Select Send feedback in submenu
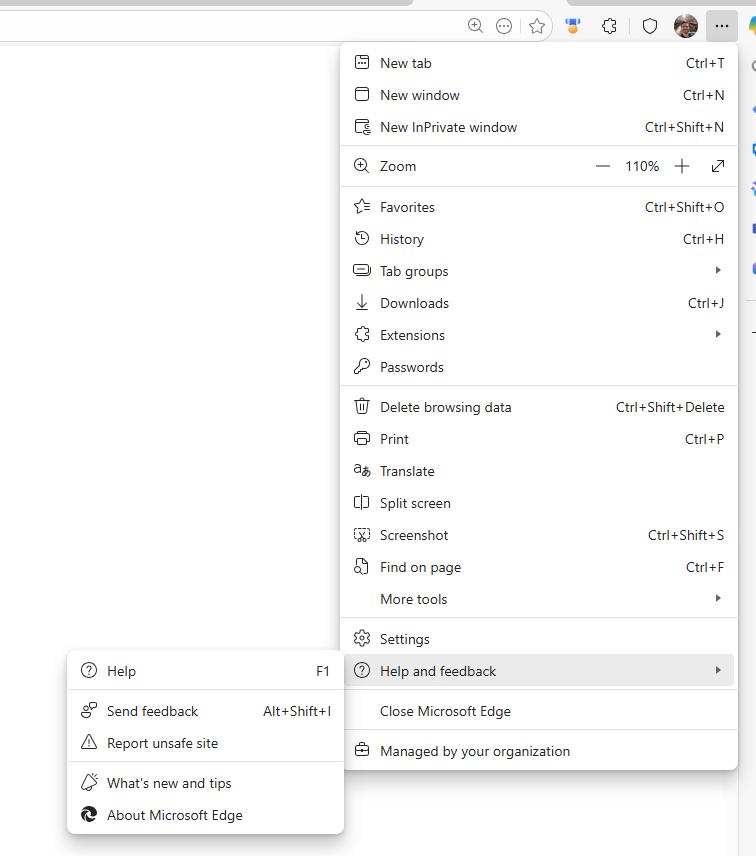Screen dimensions: 756x856 (x=205, y=711)
